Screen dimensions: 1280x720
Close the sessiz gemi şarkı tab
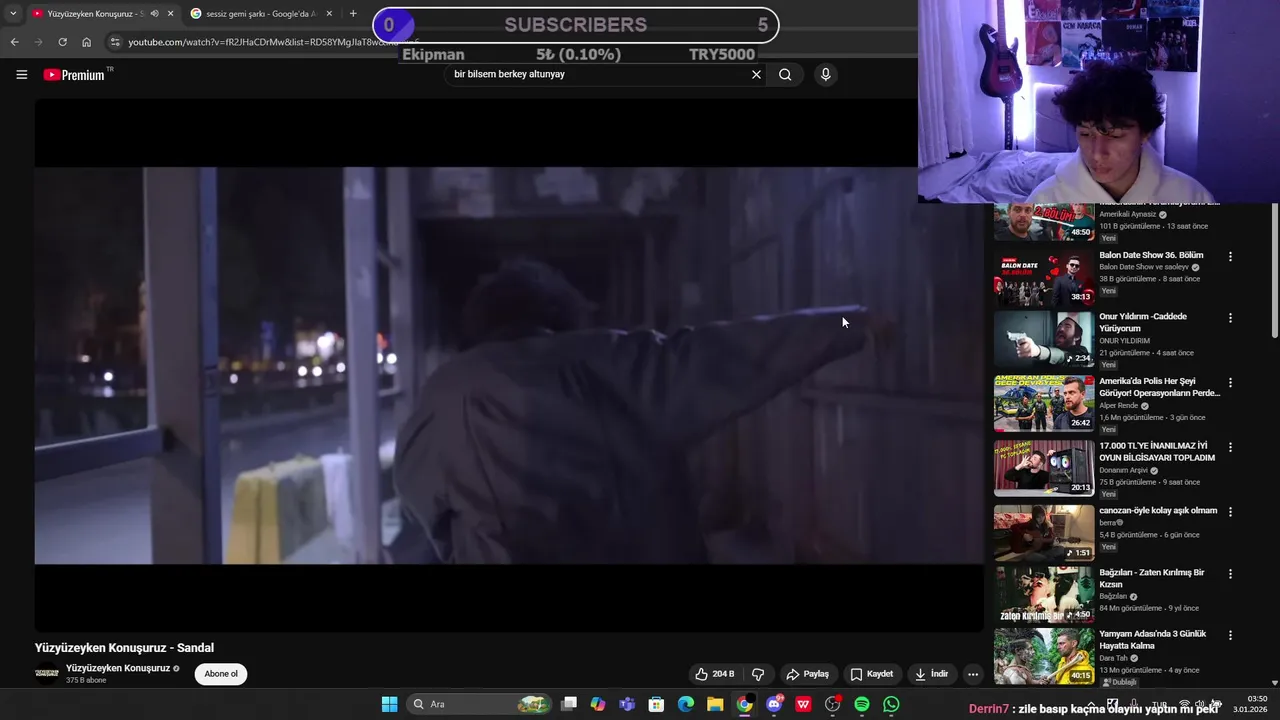[329, 14]
